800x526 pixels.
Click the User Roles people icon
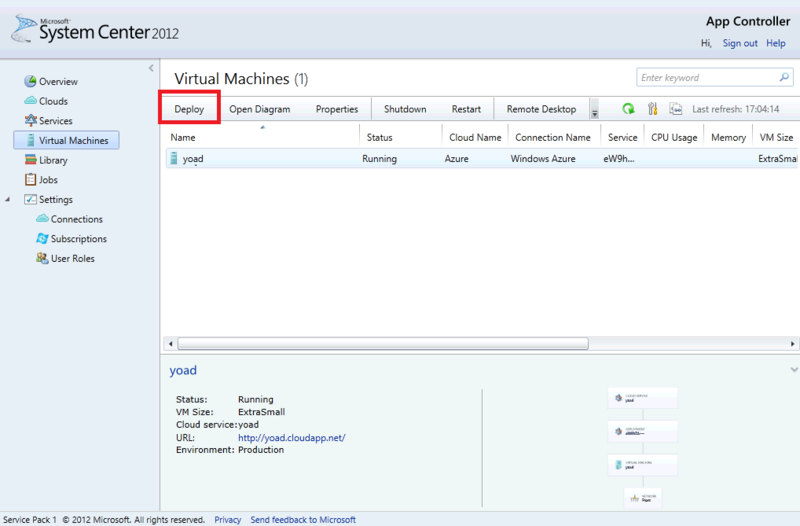(x=42, y=258)
